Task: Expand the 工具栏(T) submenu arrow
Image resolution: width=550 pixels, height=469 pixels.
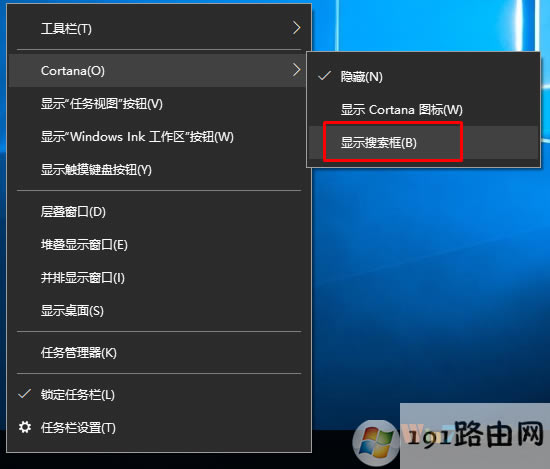Action: pyautogui.click(x=296, y=28)
